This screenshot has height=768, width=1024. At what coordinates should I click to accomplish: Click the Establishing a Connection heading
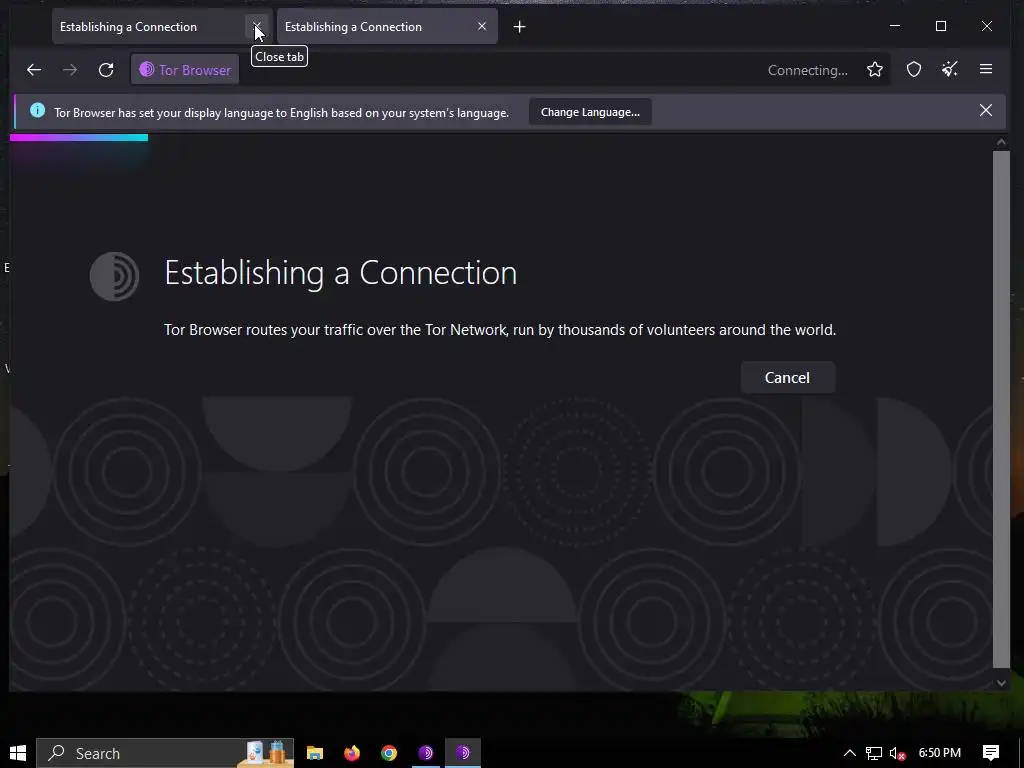(x=340, y=273)
